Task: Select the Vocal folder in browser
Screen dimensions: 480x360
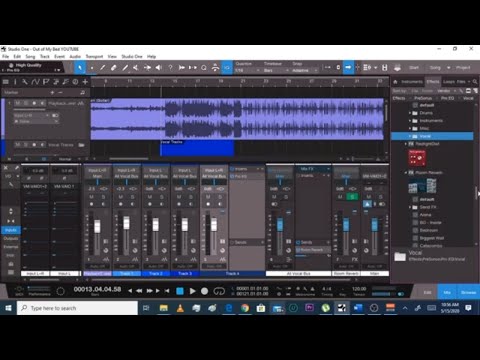Action: (x=432, y=136)
